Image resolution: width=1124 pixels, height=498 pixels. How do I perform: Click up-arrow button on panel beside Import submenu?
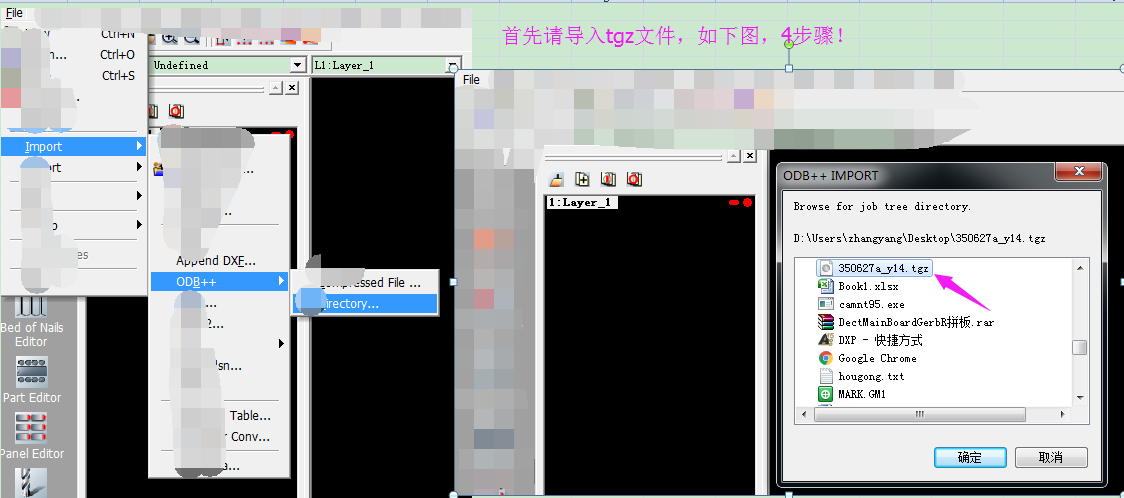point(276,87)
